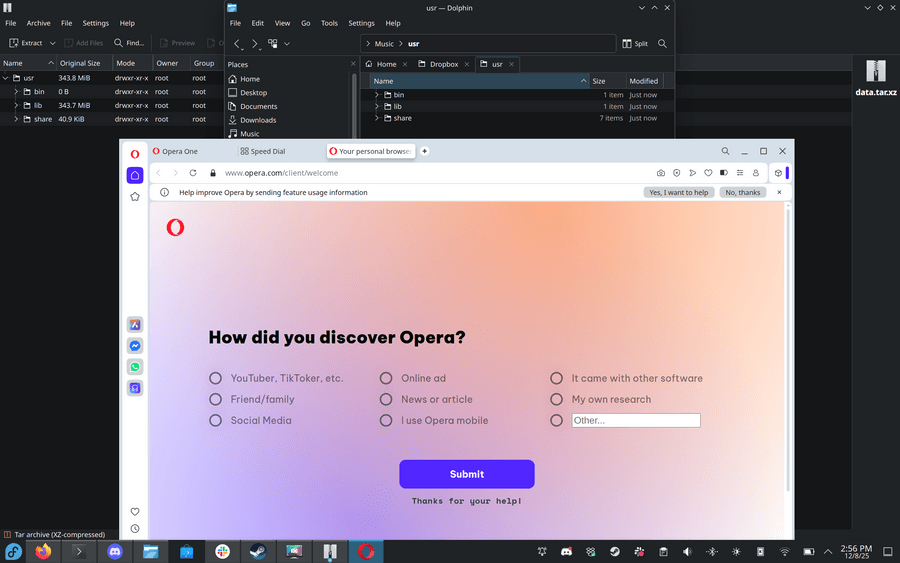The image size is (900, 563).
Task: Expand the share folder in archive list
Action: (x=16, y=119)
